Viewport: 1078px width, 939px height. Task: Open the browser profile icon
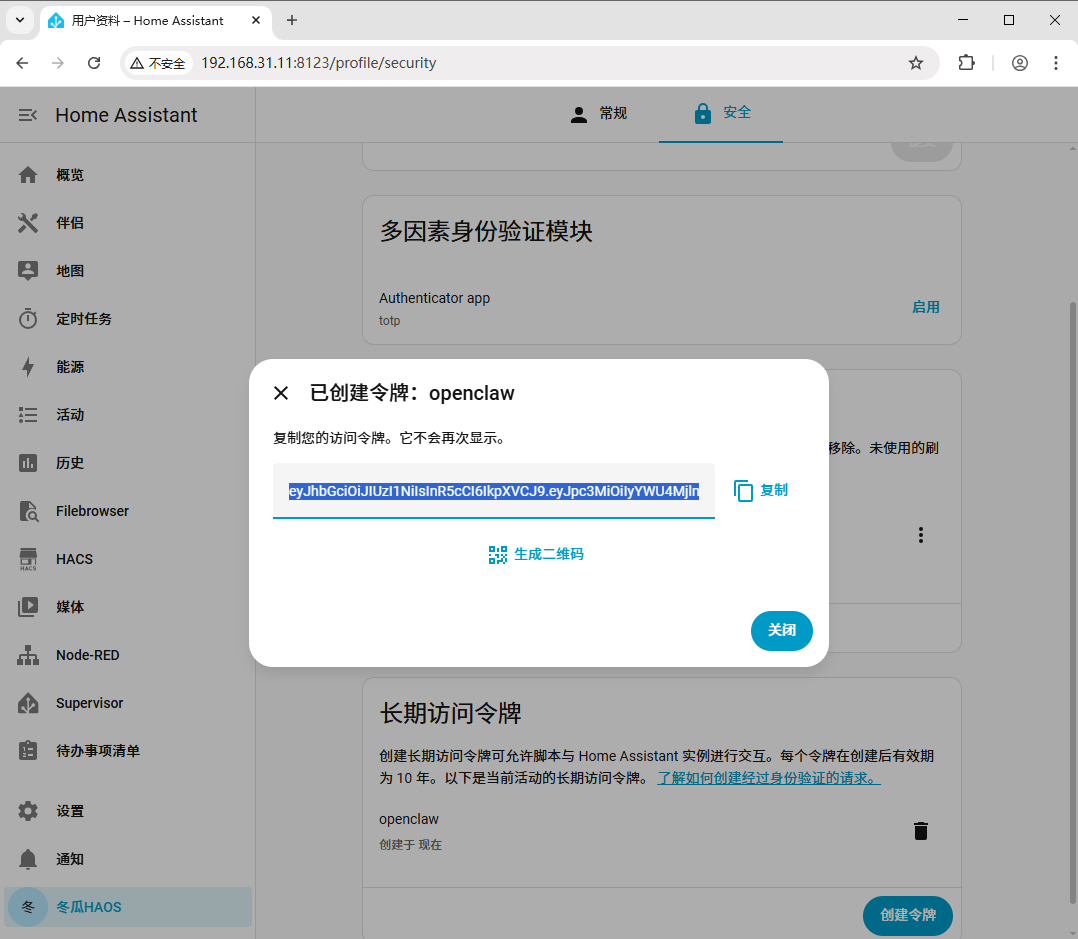tap(1020, 63)
